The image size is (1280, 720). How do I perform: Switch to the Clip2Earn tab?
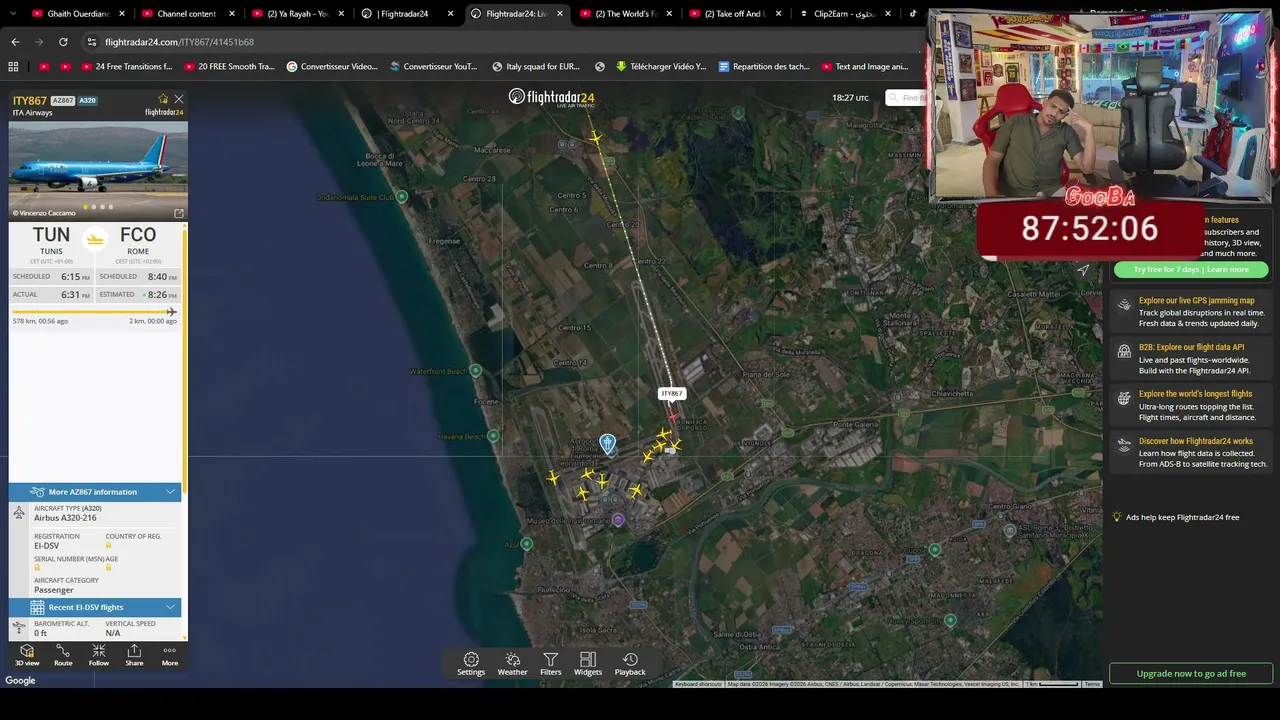(x=846, y=14)
